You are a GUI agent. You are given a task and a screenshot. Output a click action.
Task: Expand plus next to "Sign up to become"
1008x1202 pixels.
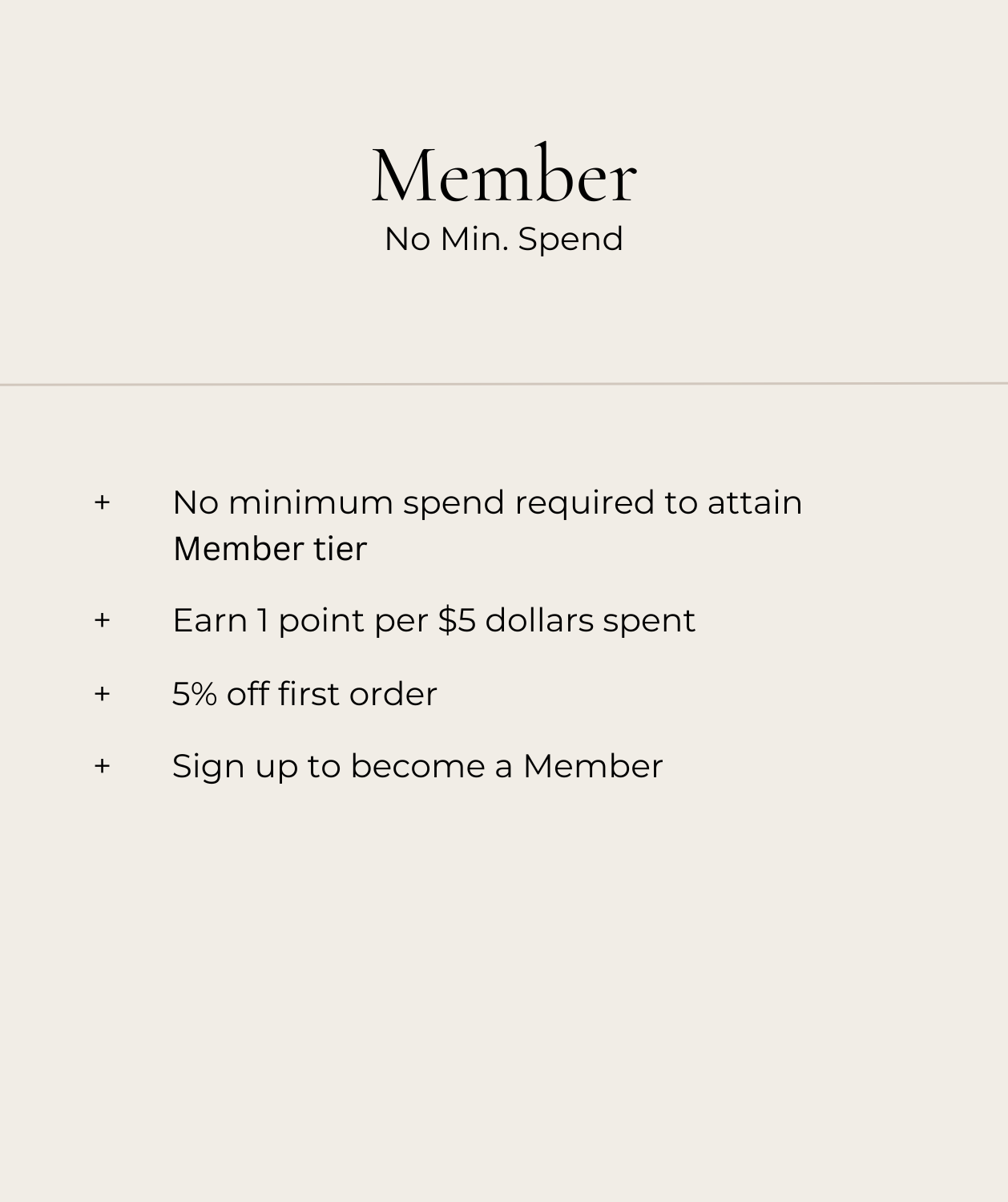(102, 766)
